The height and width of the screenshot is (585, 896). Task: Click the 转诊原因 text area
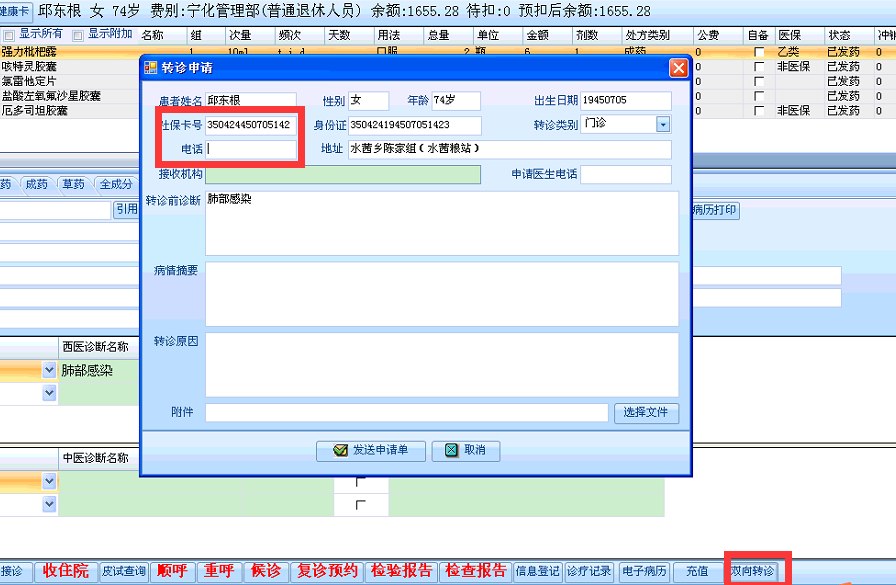[x=442, y=364]
